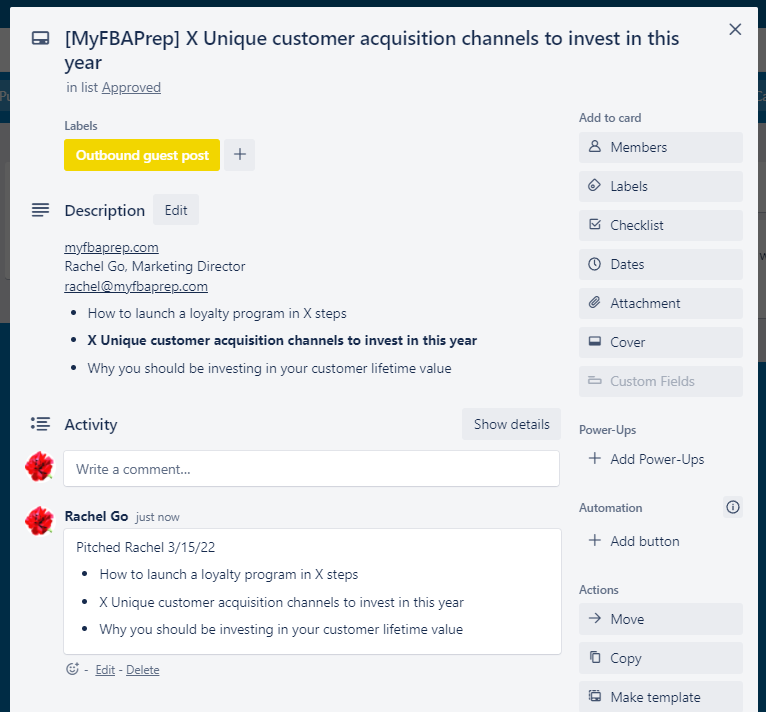Click the Activity list icon
This screenshot has height=712, width=766.
point(40,424)
